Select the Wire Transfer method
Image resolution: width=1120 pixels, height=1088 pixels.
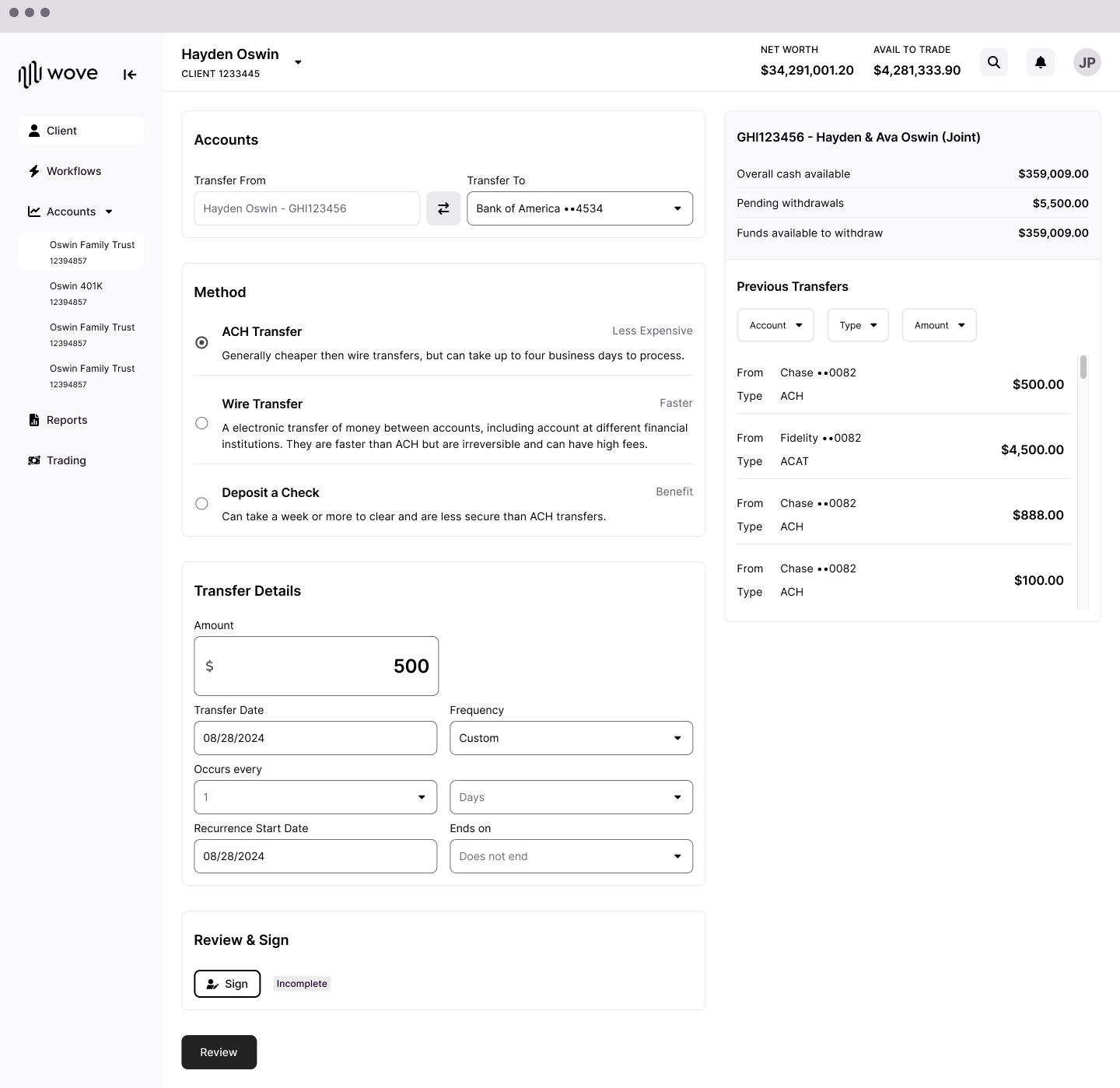pos(201,422)
